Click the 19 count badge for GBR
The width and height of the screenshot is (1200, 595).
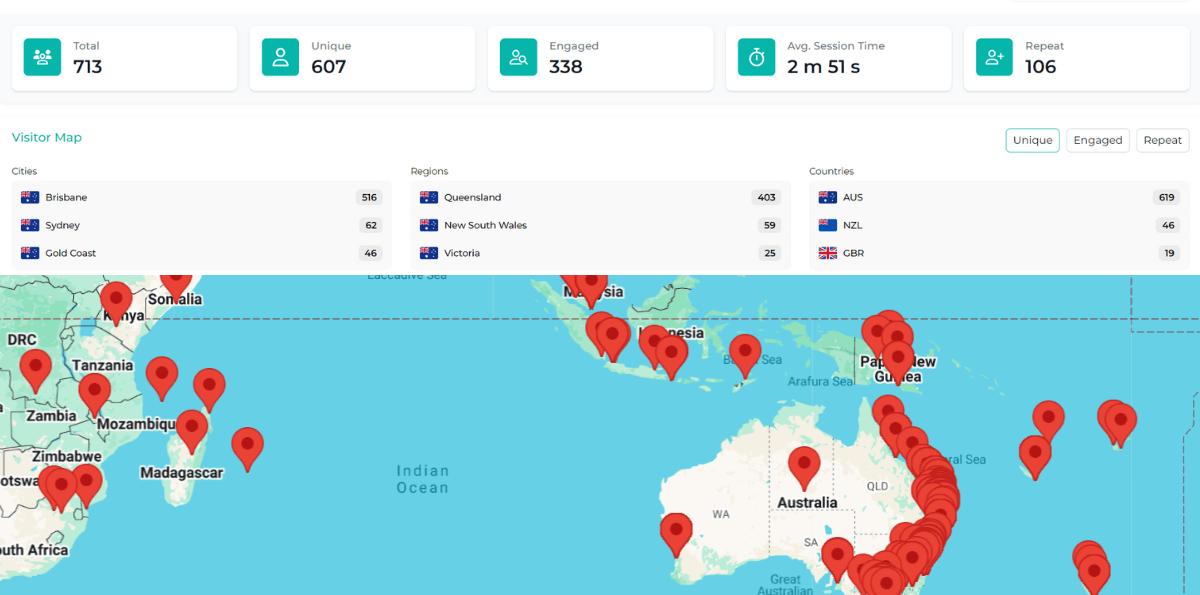(x=1169, y=253)
